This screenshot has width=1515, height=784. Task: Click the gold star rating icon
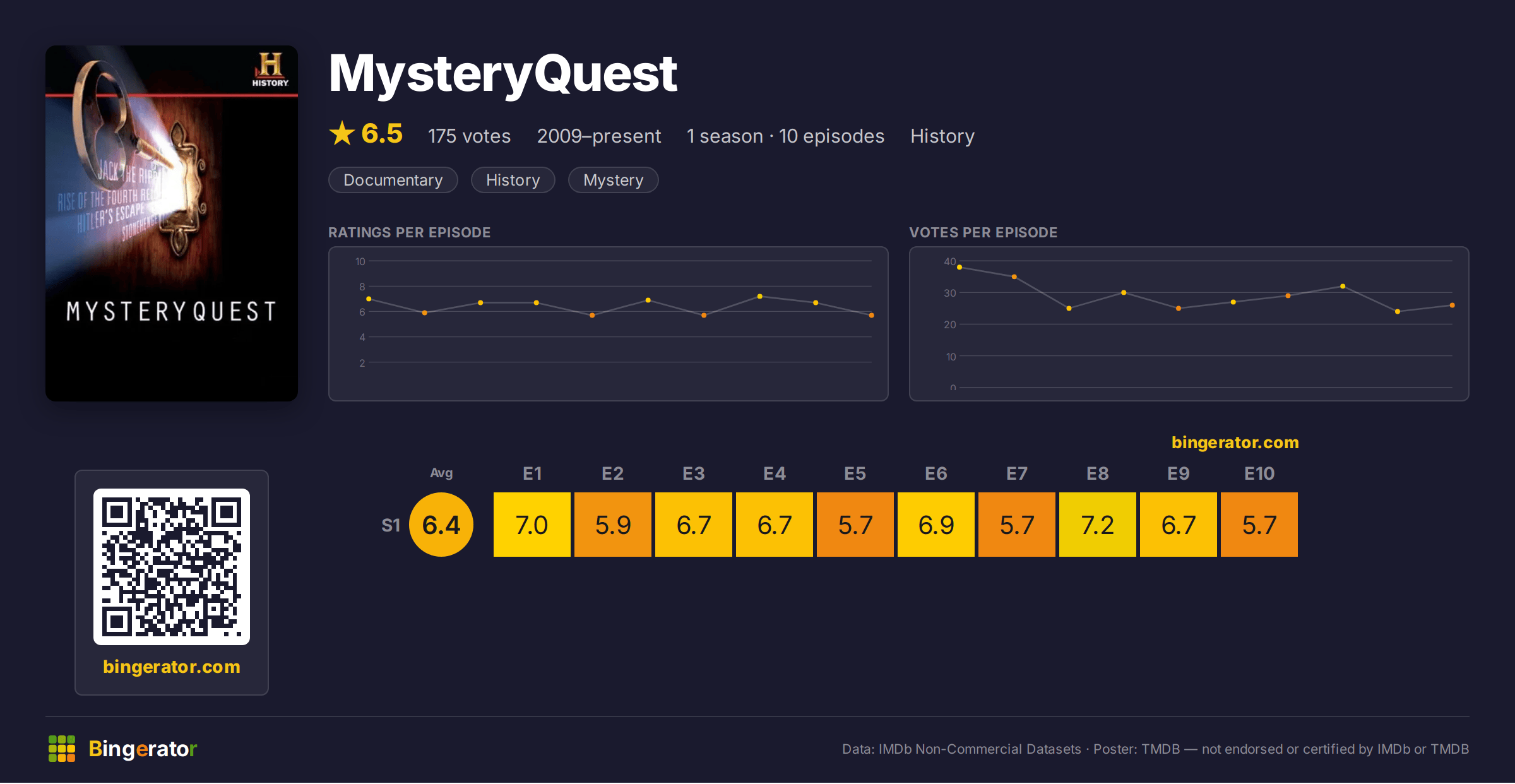342,133
